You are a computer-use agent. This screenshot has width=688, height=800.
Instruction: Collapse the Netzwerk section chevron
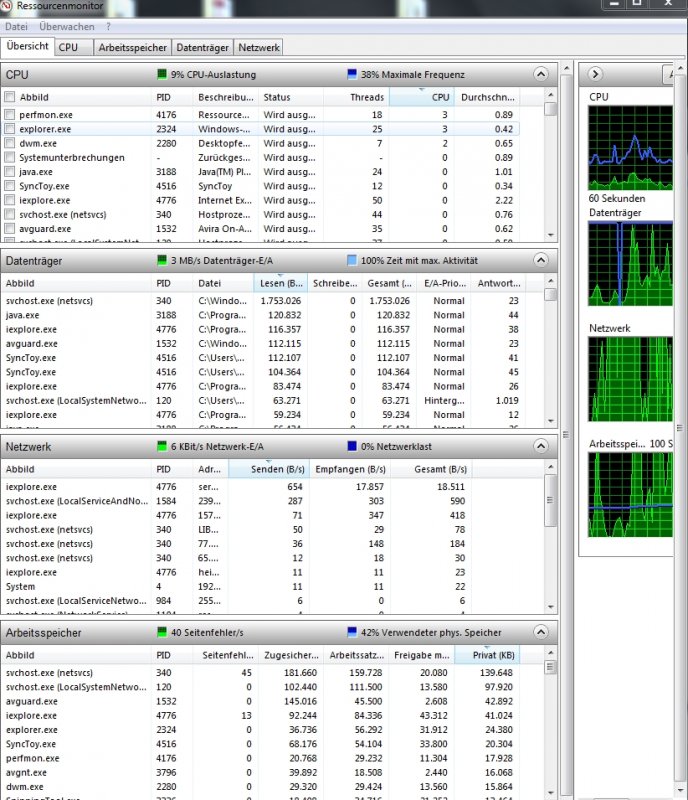click(541, 447)
